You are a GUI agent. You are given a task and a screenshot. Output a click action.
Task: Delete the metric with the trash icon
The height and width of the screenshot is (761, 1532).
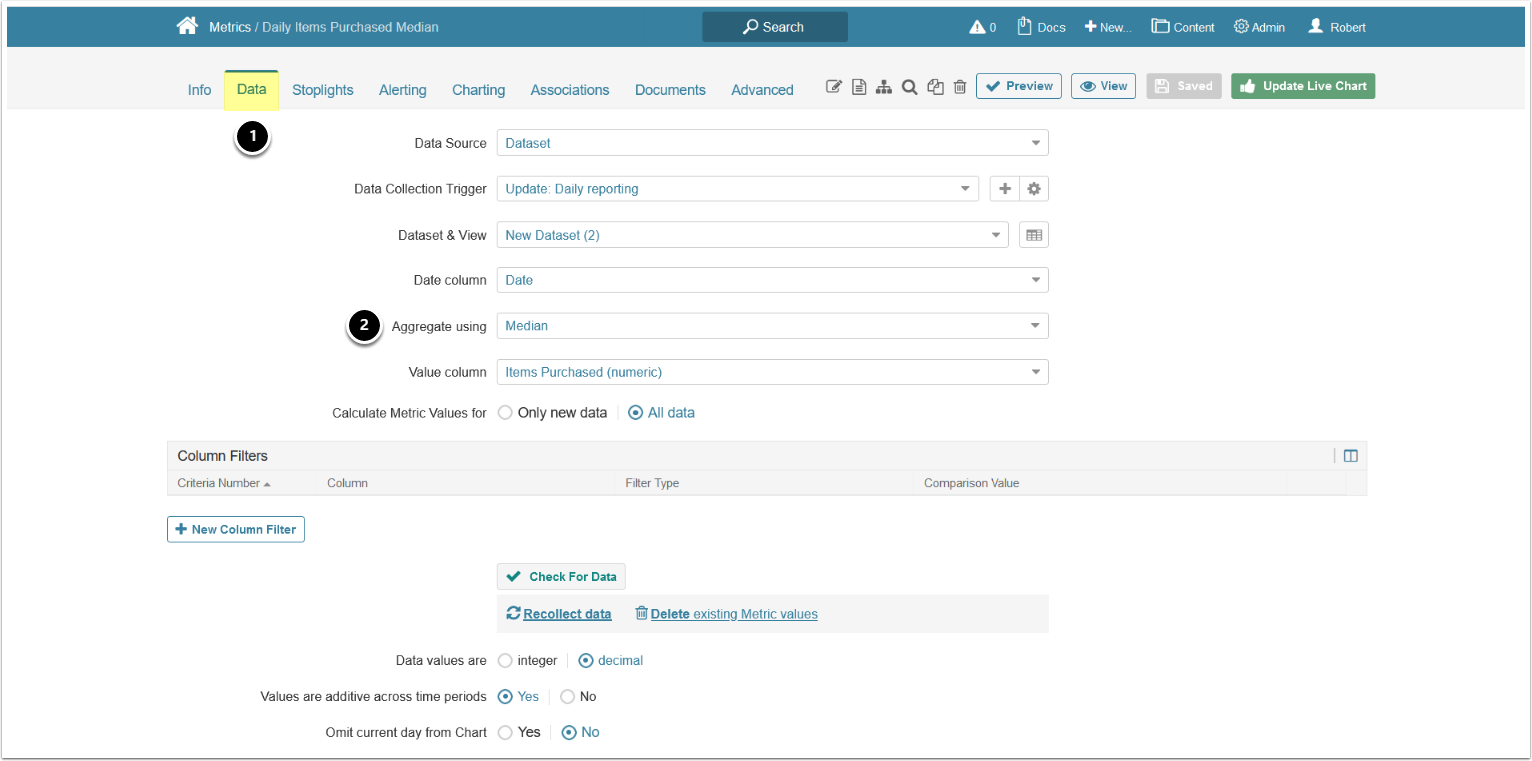[x=960, y=87]
